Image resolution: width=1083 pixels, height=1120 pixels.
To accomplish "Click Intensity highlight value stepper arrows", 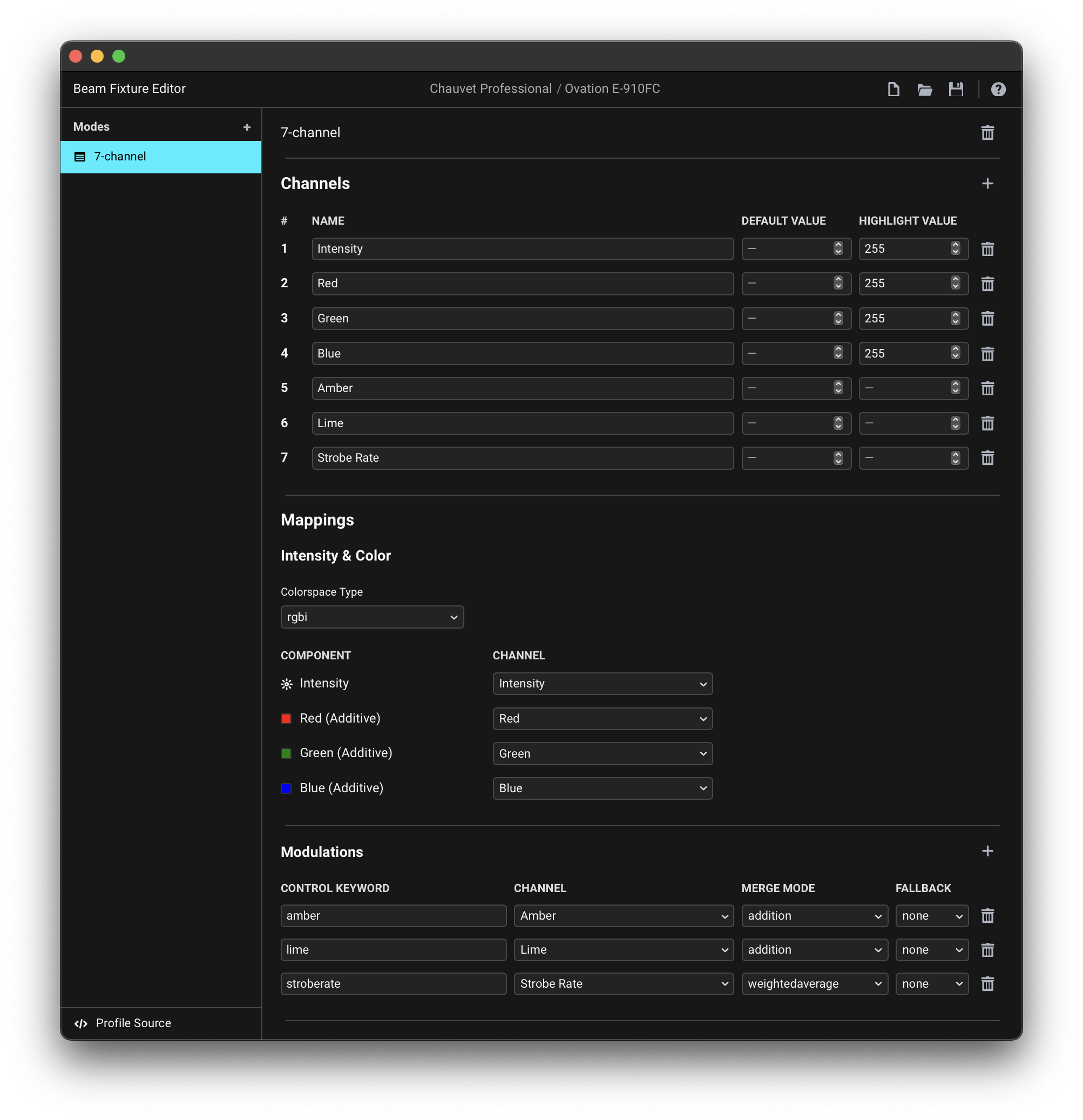I will point(955,248).
